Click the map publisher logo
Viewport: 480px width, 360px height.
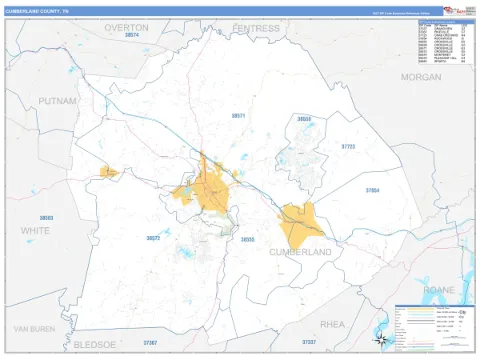(x=455, y=11)
